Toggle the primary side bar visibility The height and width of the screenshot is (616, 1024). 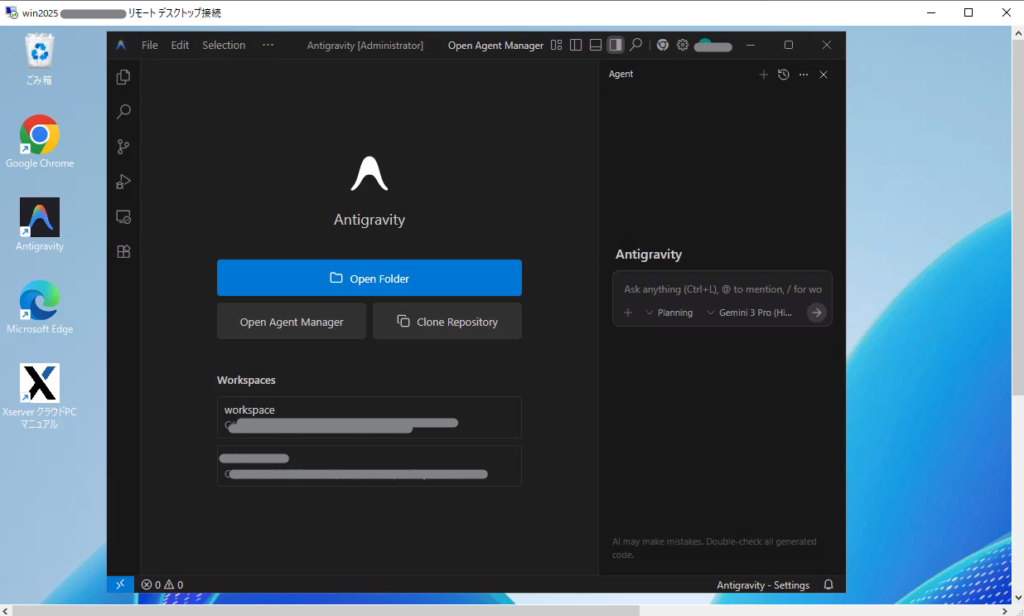pos(576,45)
